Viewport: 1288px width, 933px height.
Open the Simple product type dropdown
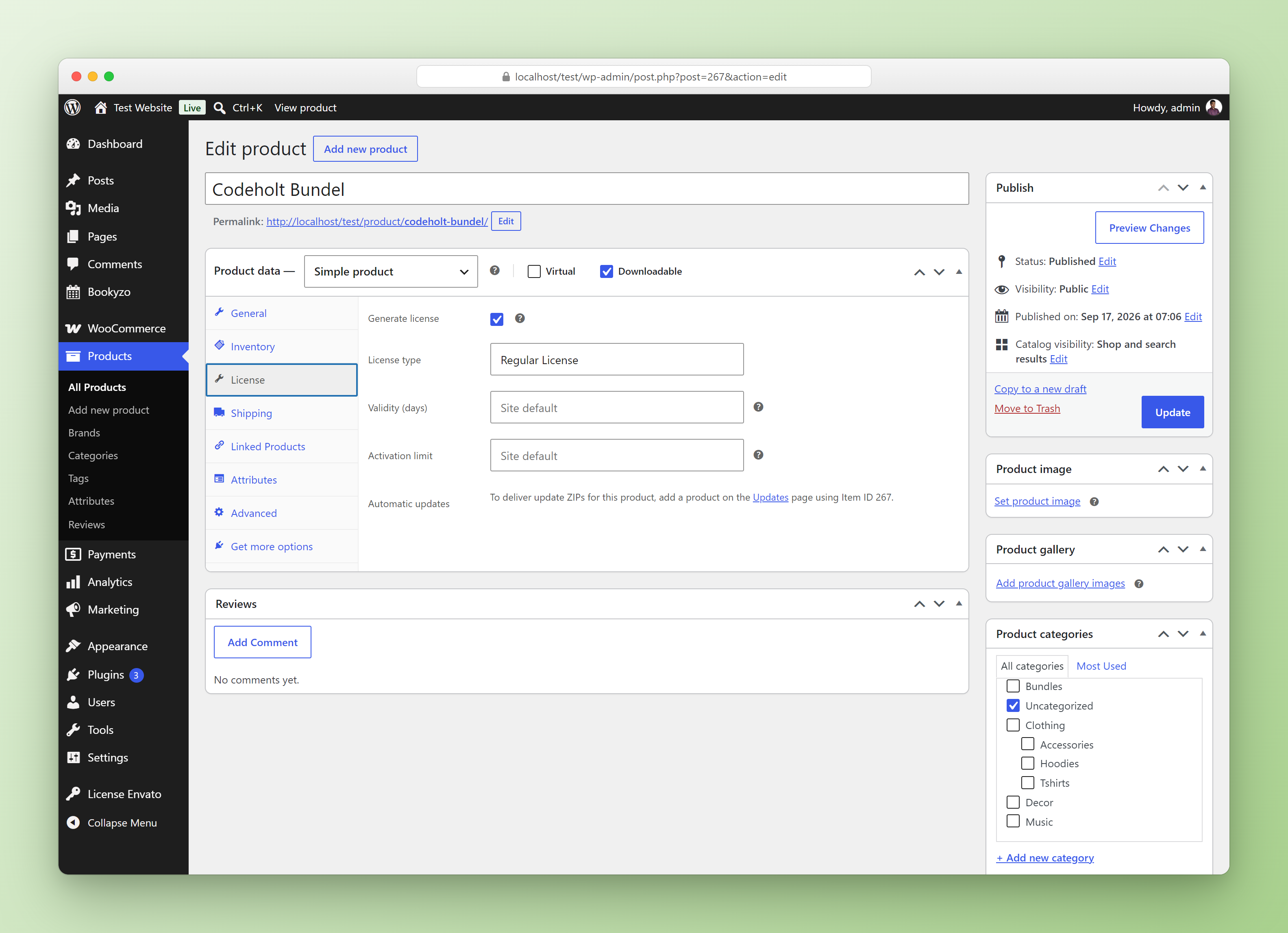pyautogui.click(x=391, y=271)
